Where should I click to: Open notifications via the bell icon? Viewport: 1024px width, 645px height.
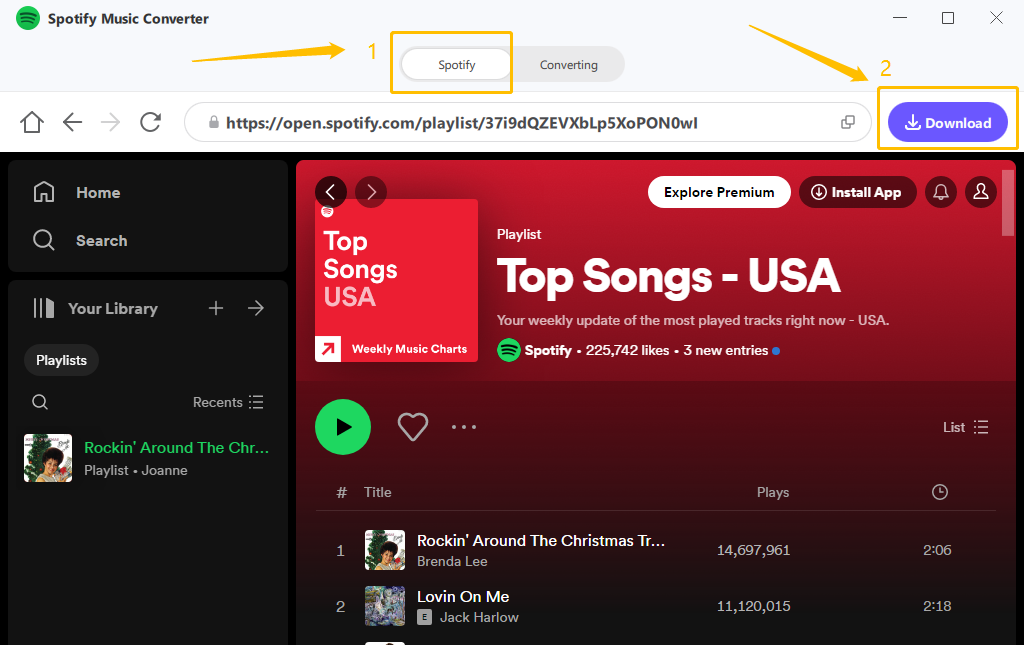(940, 192)
